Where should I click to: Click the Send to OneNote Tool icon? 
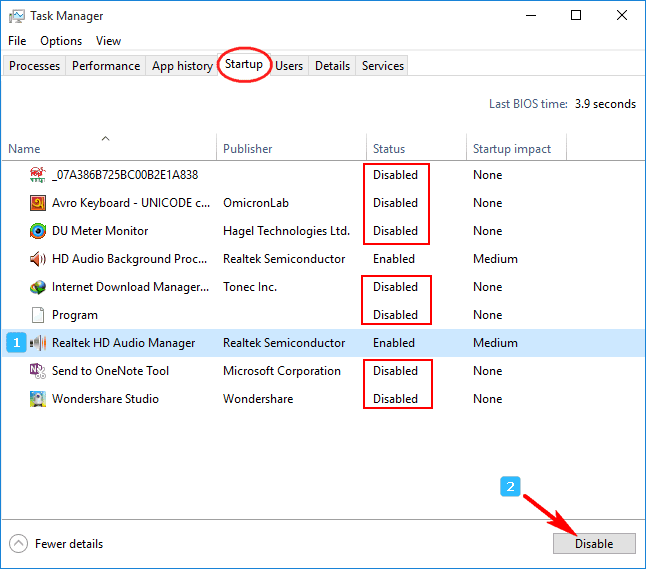[x=38, y=371]
